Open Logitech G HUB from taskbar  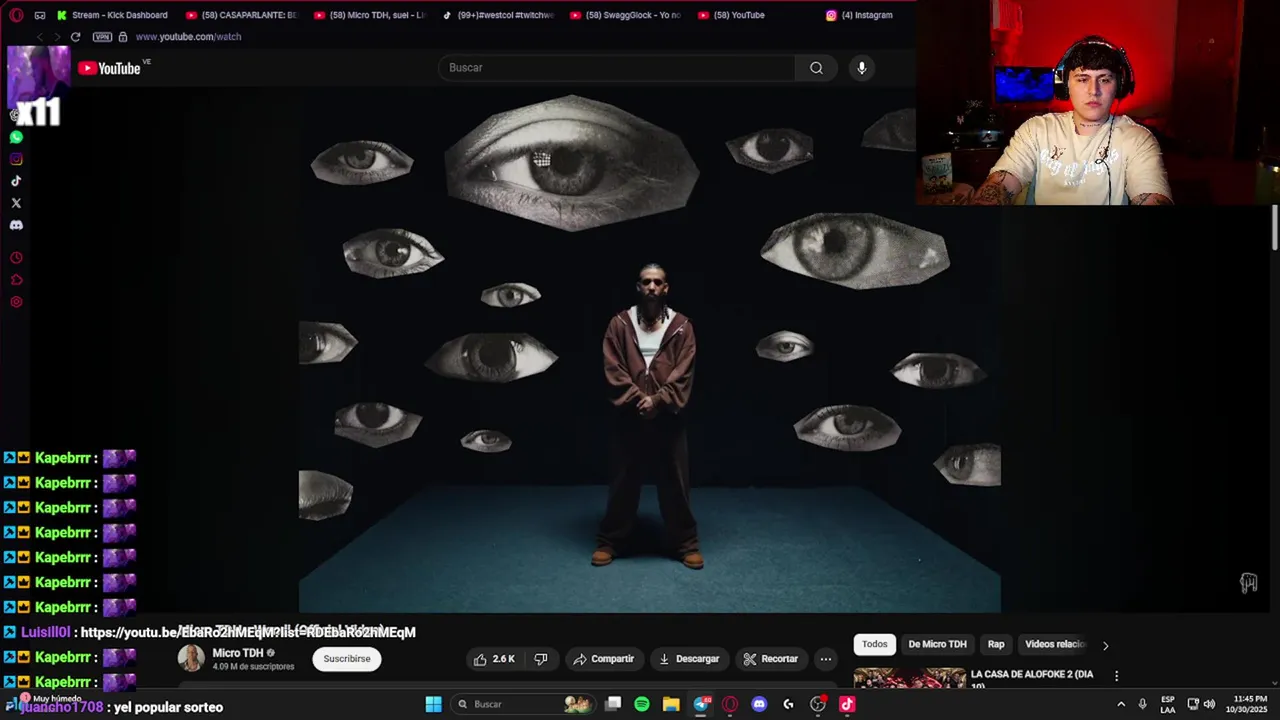click(788, 704)
